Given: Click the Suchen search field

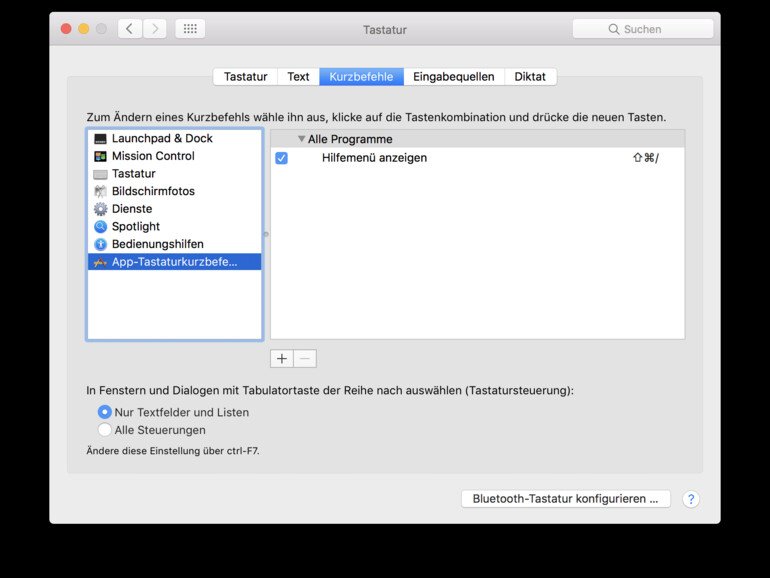Looking at the screenshot, I should (643, 29).
